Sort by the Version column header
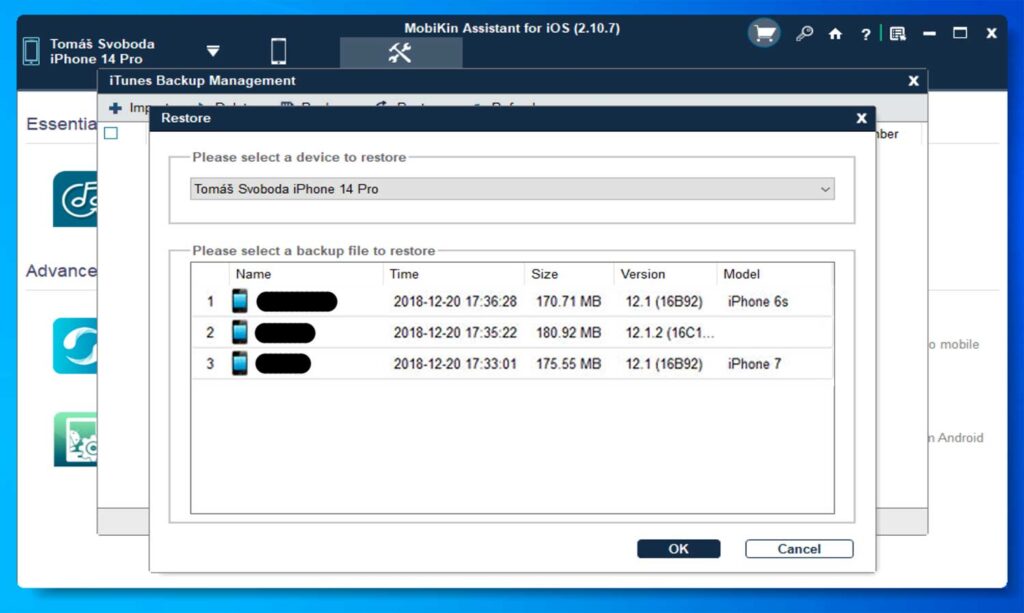This screenshot has width=1024, height=613. (665, 274)
